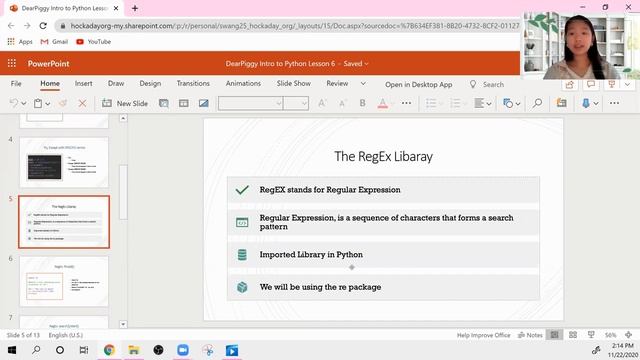Image resolution: width=640 pixels, height=360 pixels.
Task: Expand the Dictate dropdown arrow
Action: [x=596, y=104]
